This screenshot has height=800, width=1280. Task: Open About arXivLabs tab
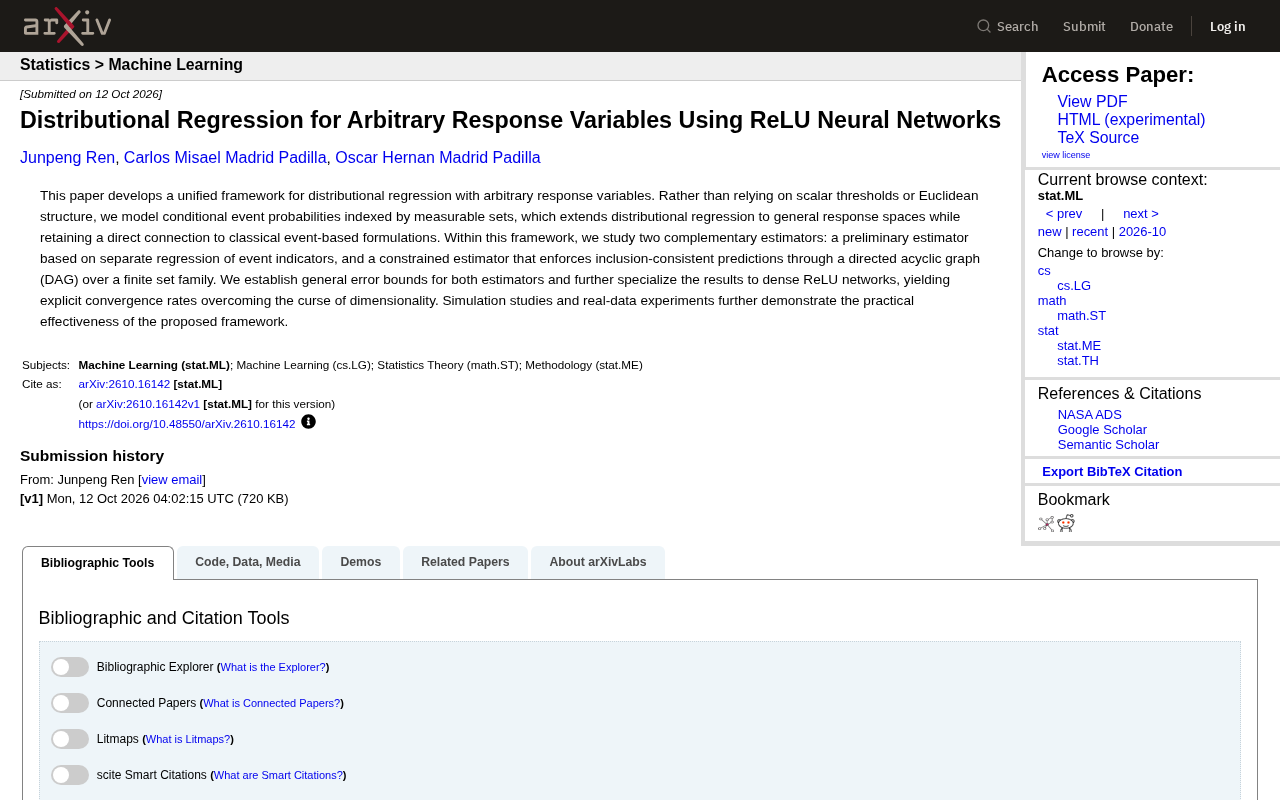coord(598,562)
